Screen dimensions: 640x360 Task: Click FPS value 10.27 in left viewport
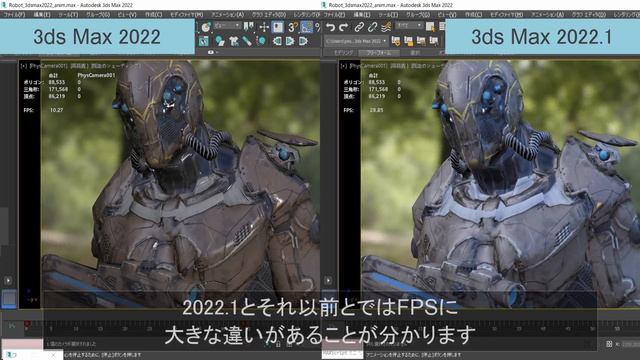pyautogui.click(x=56, y=110)
